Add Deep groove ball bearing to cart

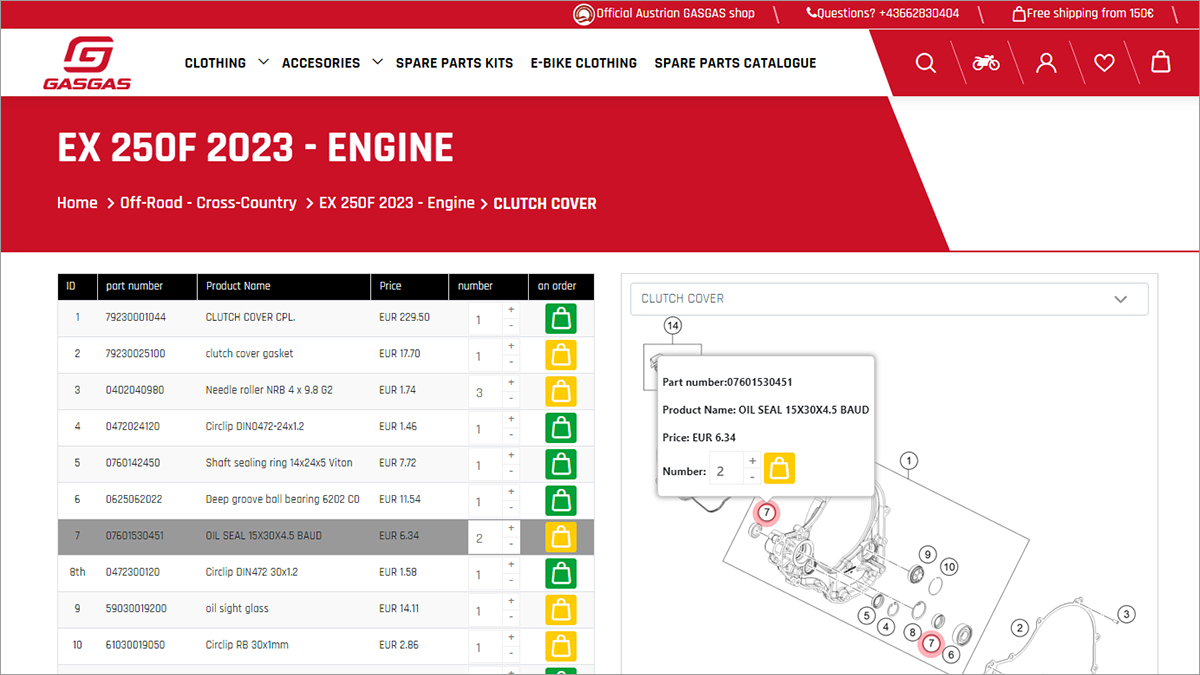point(560,501)
